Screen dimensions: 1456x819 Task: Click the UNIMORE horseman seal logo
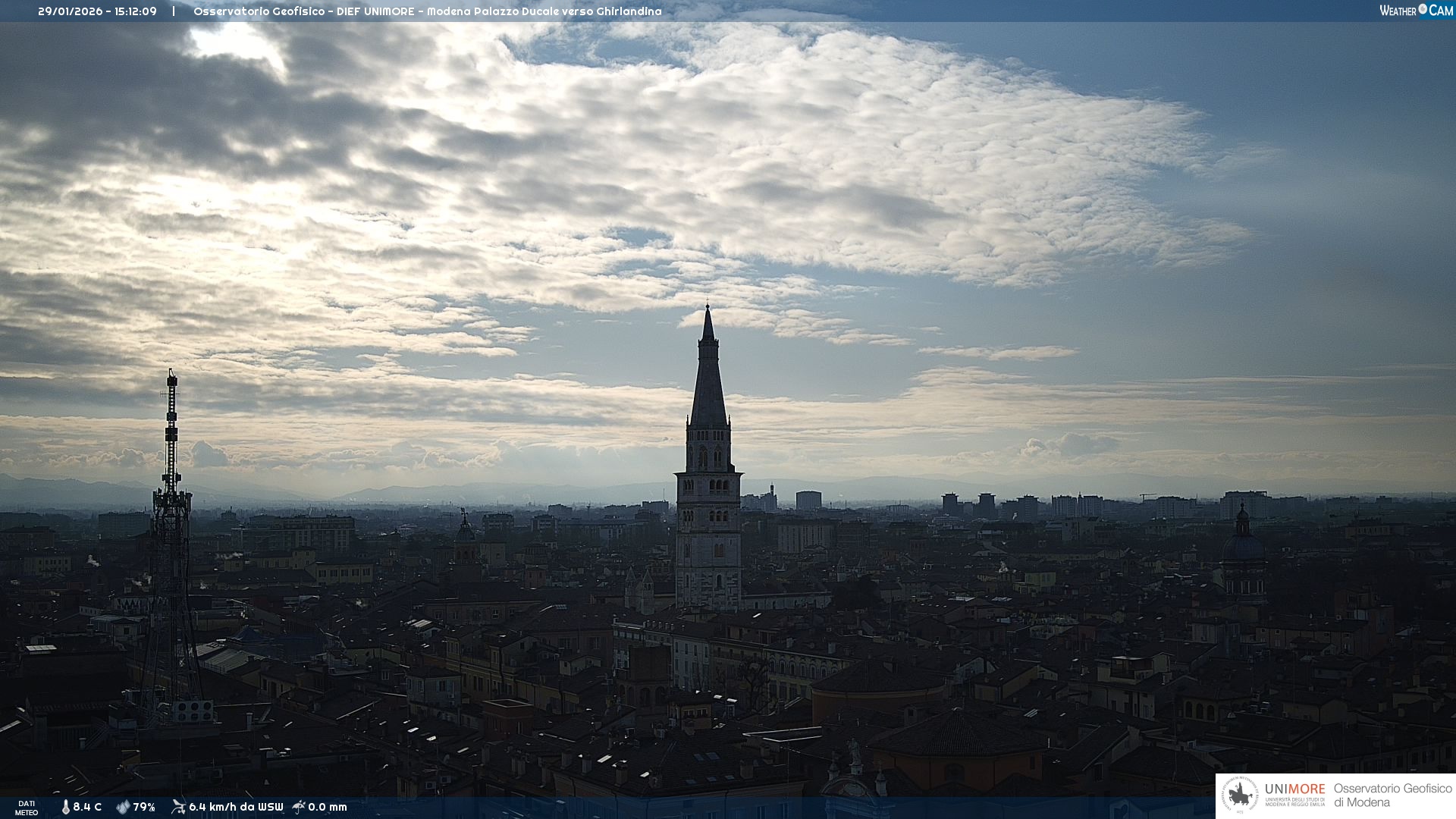pyautogui.click(x=1240, y=795)
